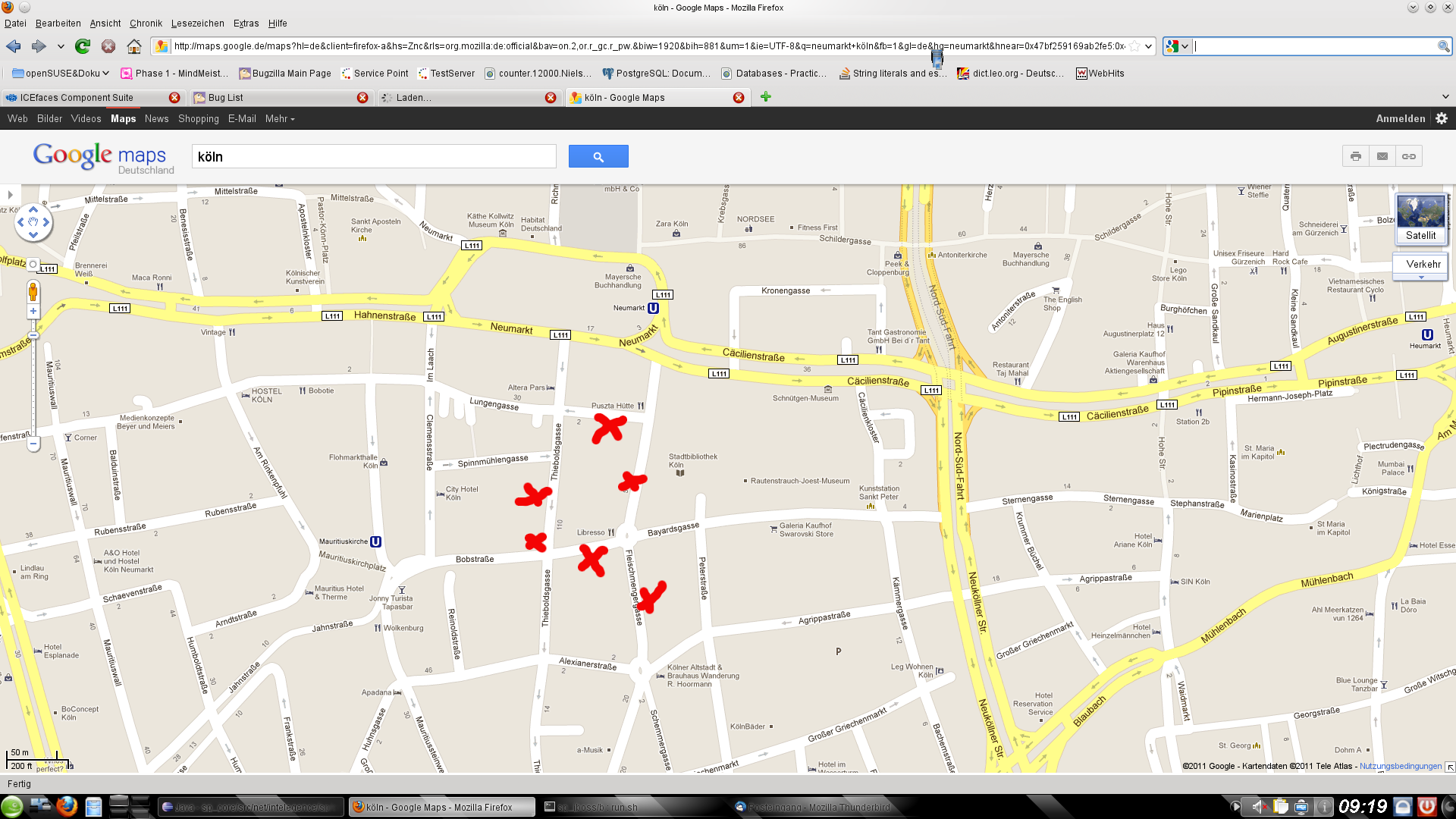Open the PostgreSQL: Docum... bookmark
The height and width of the screenshot is (819, 1456).
pyautogui.click(x=657, y=74)
